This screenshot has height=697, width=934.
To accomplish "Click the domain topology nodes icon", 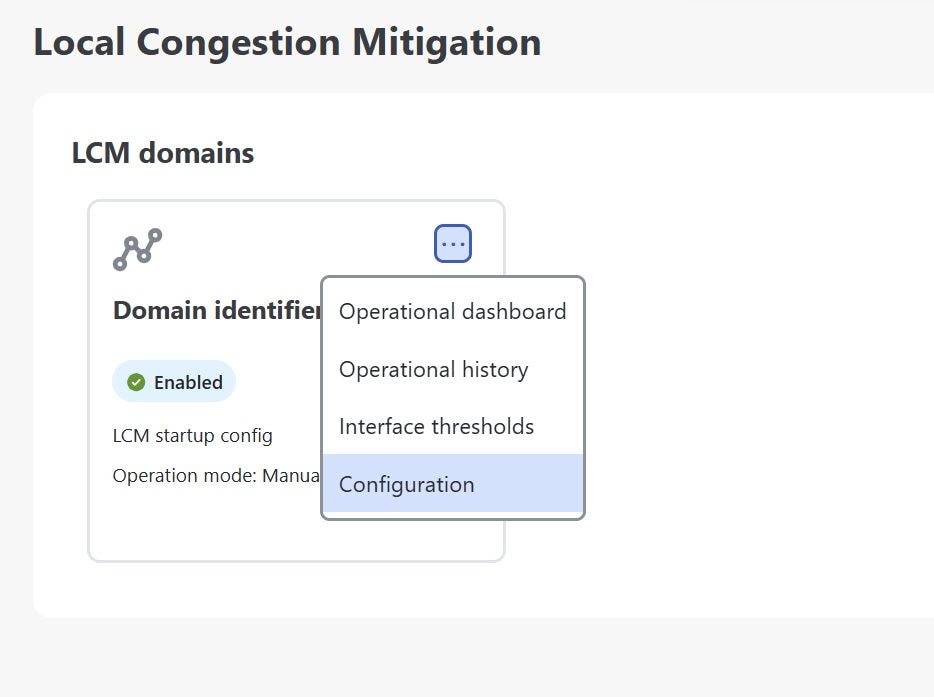I will coord(137,249).
